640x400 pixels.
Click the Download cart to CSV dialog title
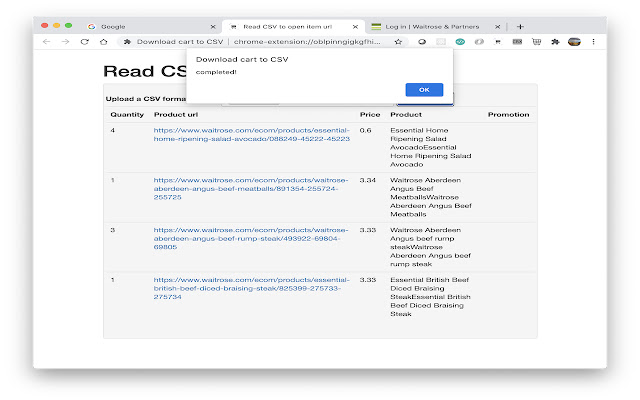pyautogui.click(x=242, y=59)
